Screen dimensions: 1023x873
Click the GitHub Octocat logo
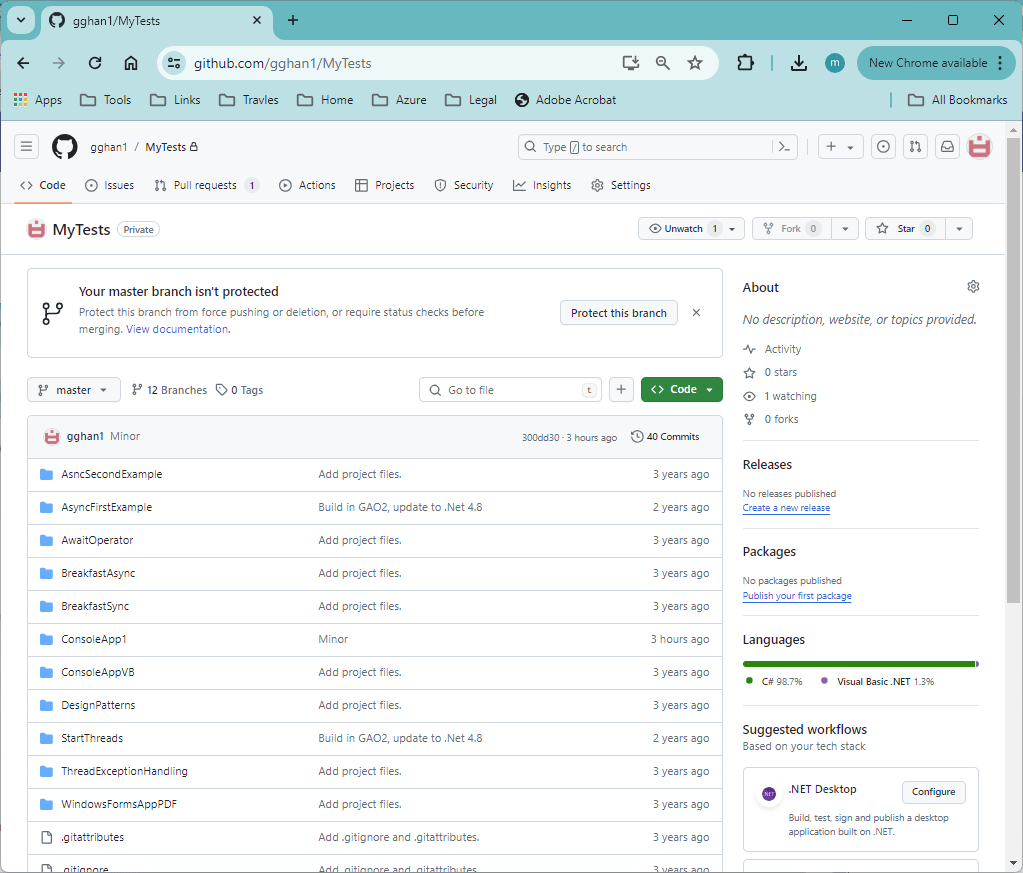coord(65,147)
